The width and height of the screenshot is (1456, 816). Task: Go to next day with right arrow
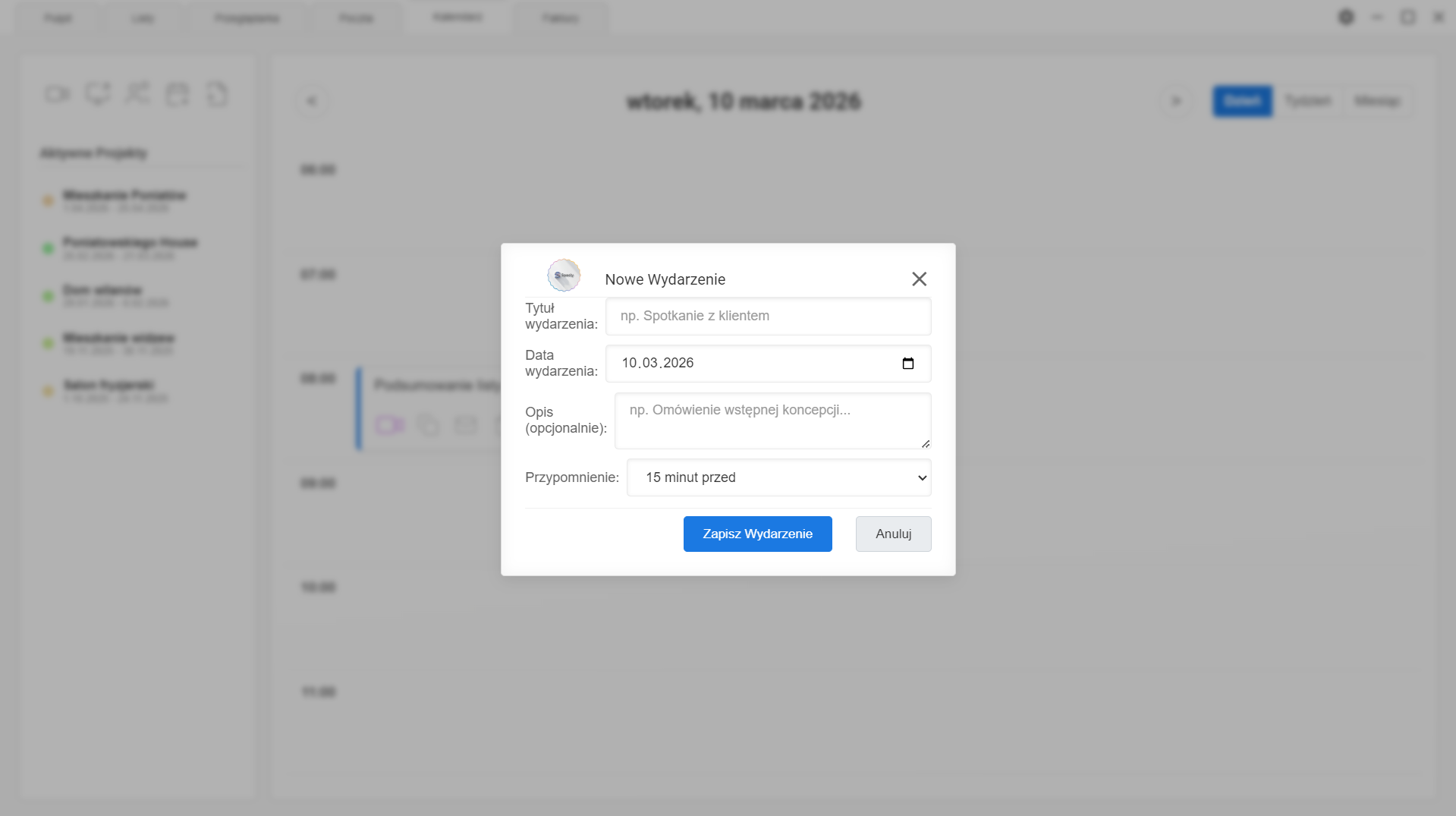1176,101
